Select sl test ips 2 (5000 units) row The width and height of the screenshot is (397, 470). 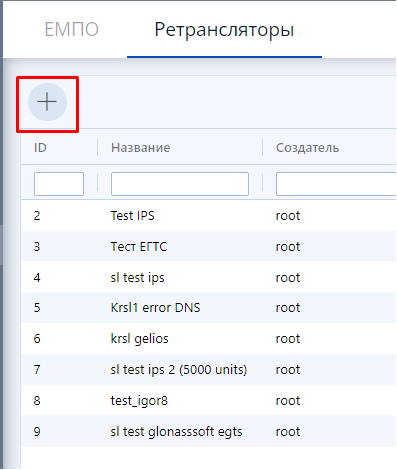(x=208, y=370)
